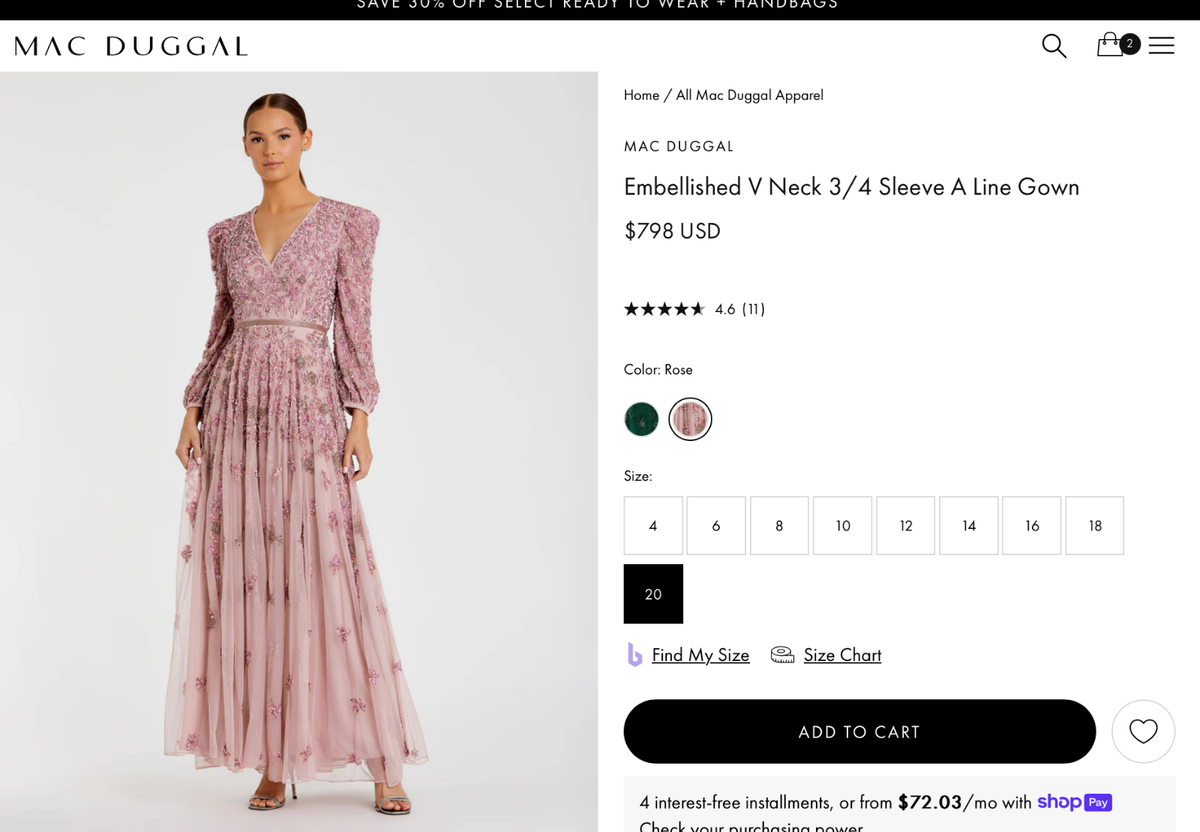Open the Find My Size link

700,655
